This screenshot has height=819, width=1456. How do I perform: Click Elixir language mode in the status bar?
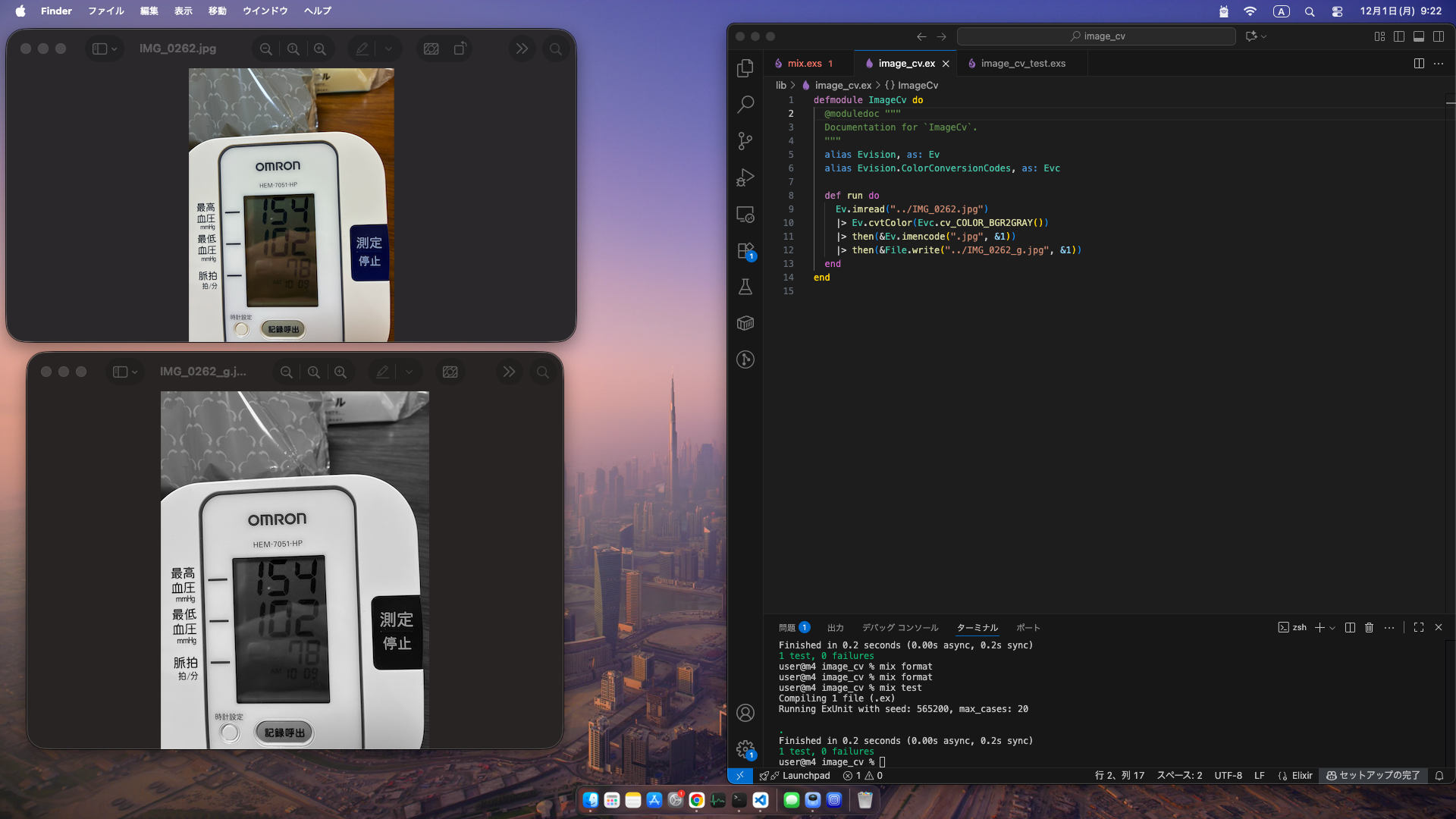[1301, 775]
